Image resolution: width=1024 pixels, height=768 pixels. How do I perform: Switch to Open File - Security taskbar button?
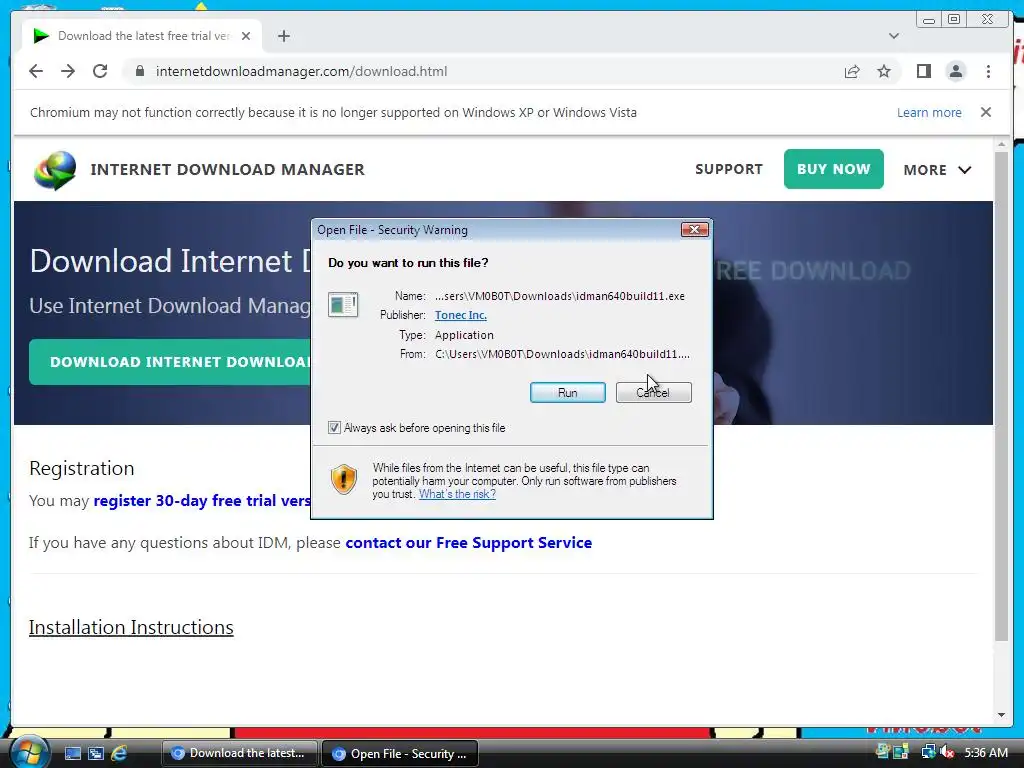pyautogui.click(x=400, y=754)
